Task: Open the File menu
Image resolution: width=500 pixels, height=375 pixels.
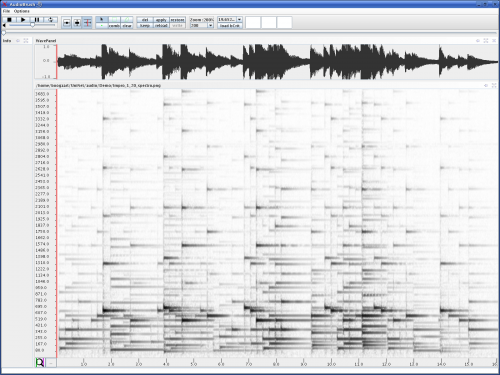Action: (x=6, y=11)
